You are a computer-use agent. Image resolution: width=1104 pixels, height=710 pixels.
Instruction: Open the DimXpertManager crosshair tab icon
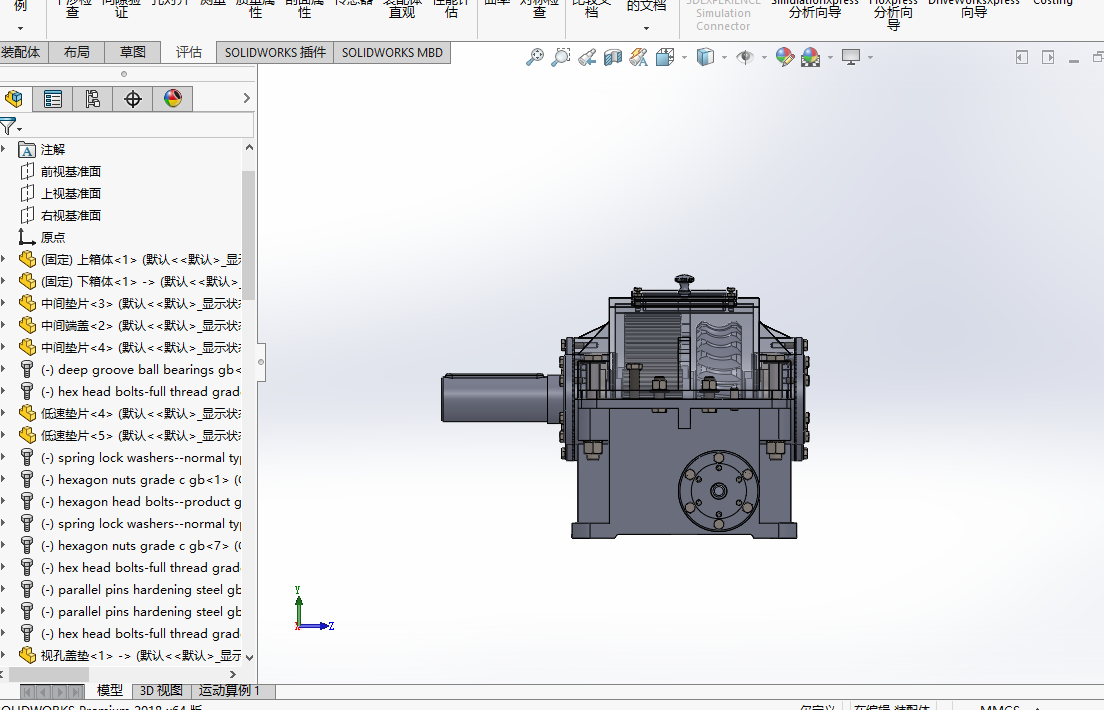click(x=132, y=99)
